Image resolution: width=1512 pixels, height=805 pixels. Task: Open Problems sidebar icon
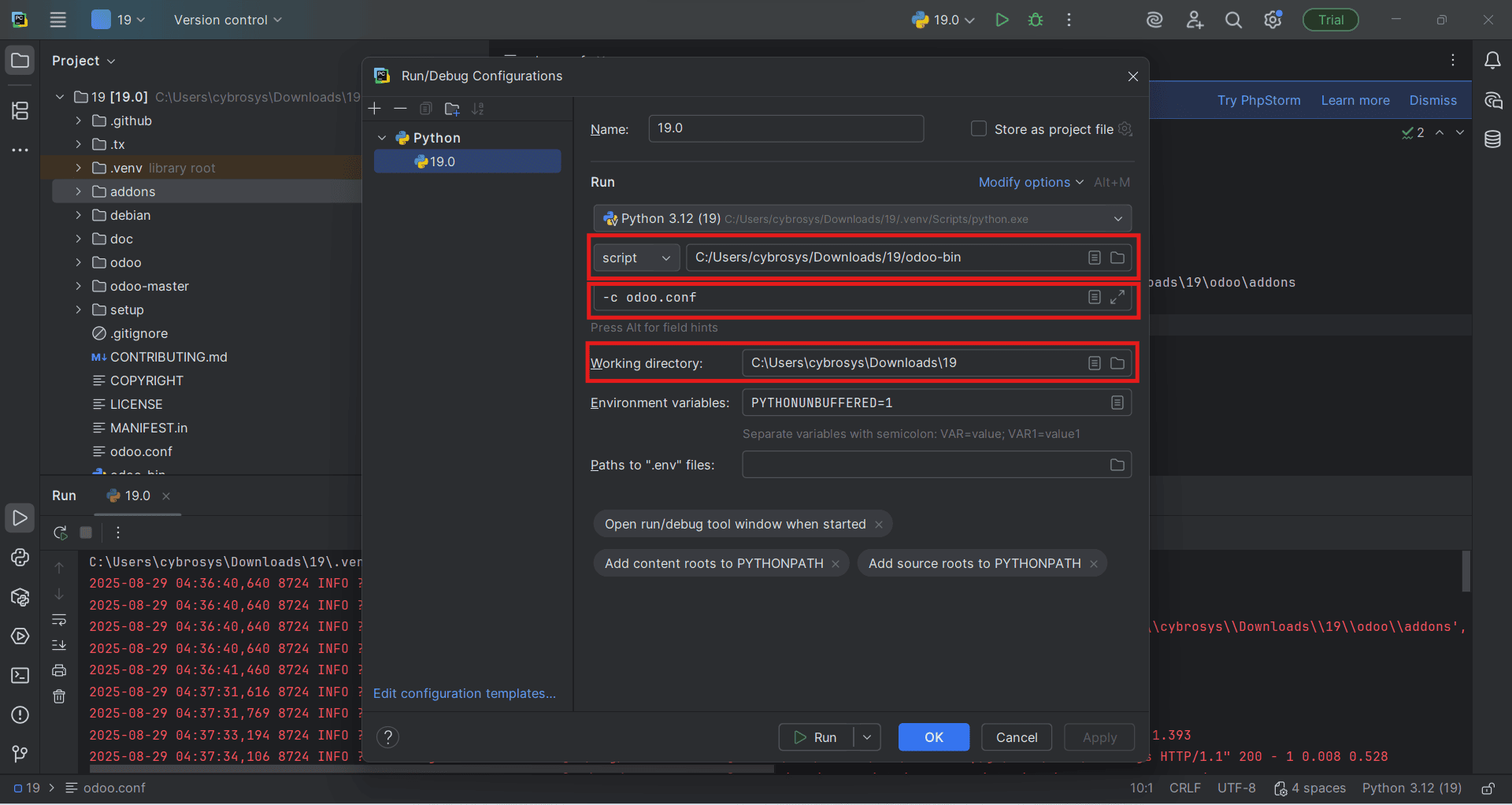coord(20,715)
